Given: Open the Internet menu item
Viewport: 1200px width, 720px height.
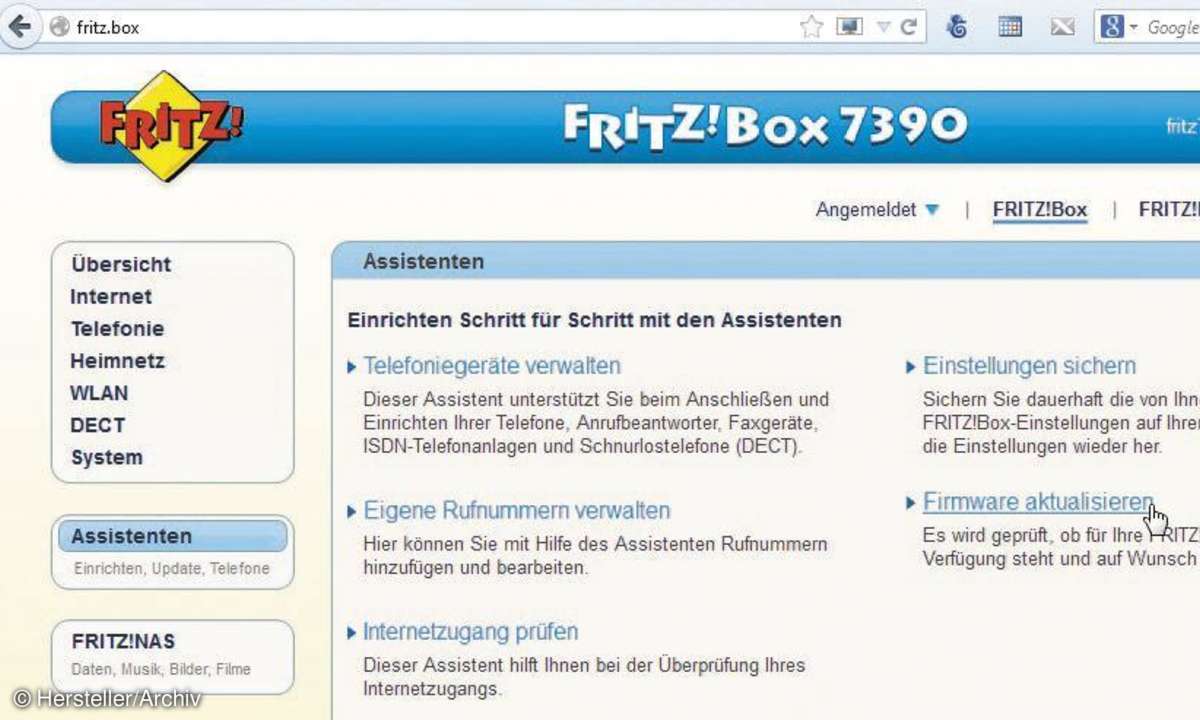Looking at the screenshot, I should [x=111, y=296].
